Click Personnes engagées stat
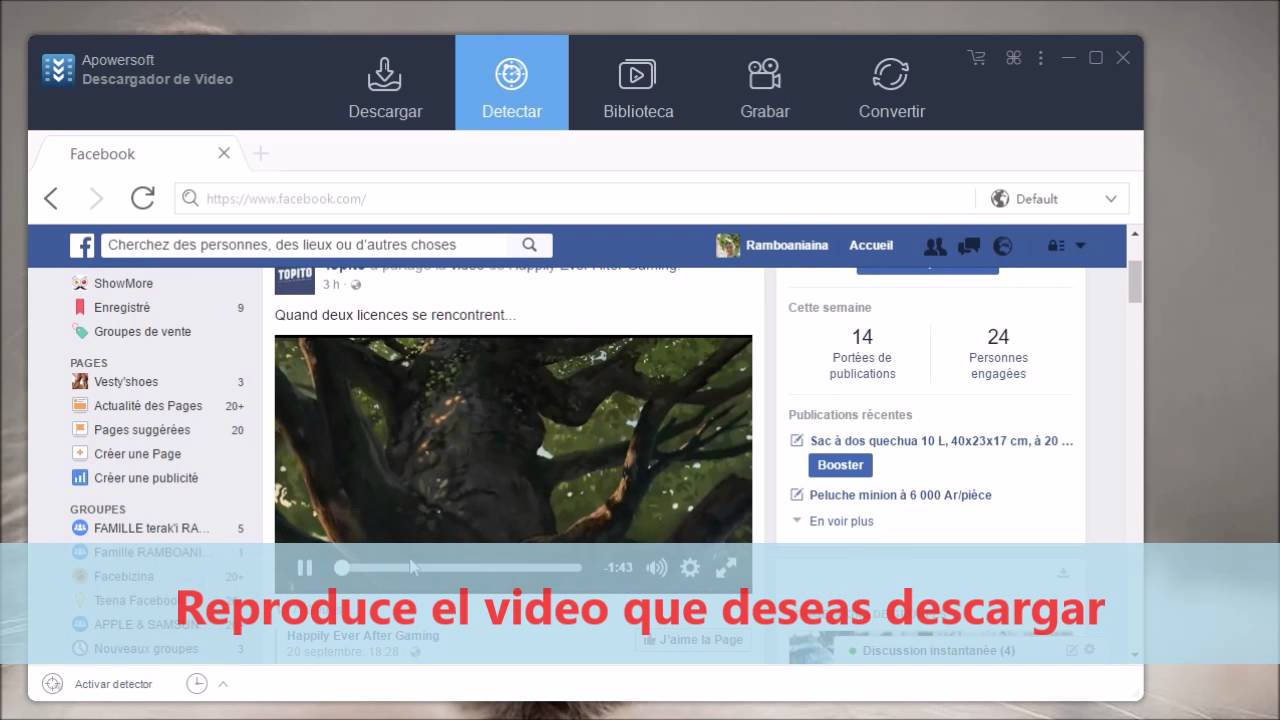 click(x=998, y=353)
